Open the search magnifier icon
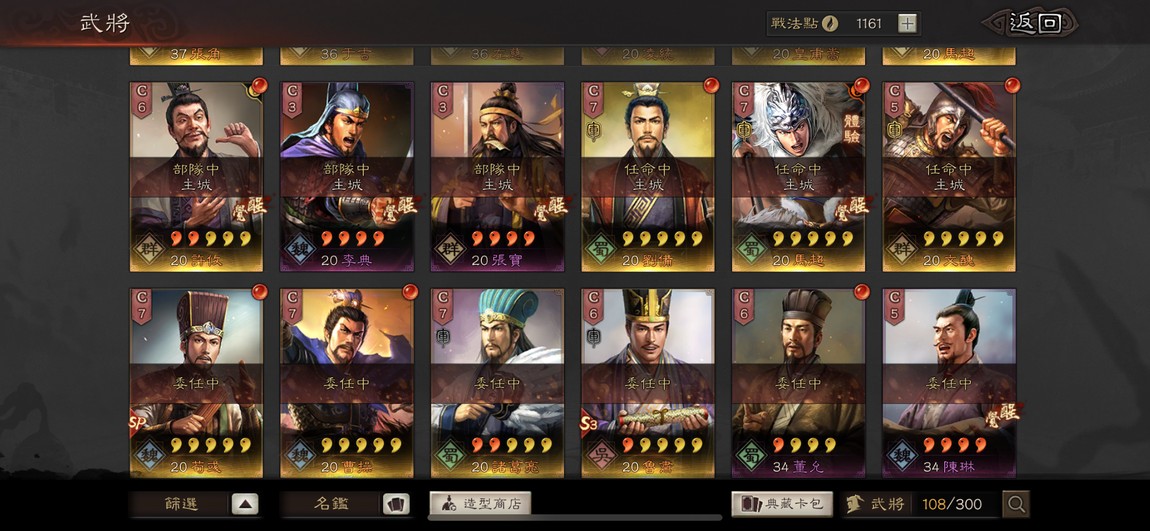1150x531 pixels. (x=1016, y=504)
